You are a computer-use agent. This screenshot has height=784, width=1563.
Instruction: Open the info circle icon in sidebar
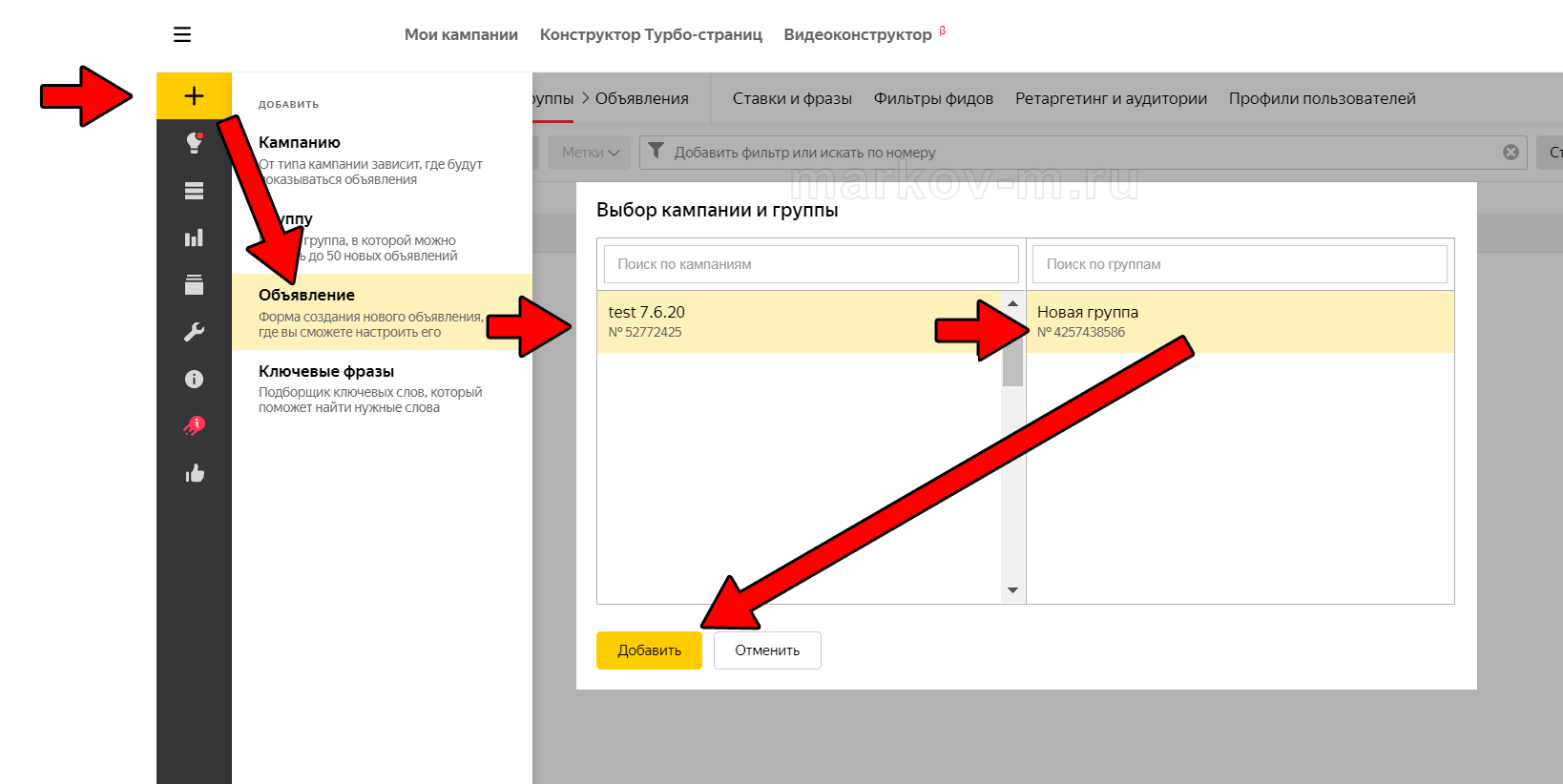click(x=194, y=379)
